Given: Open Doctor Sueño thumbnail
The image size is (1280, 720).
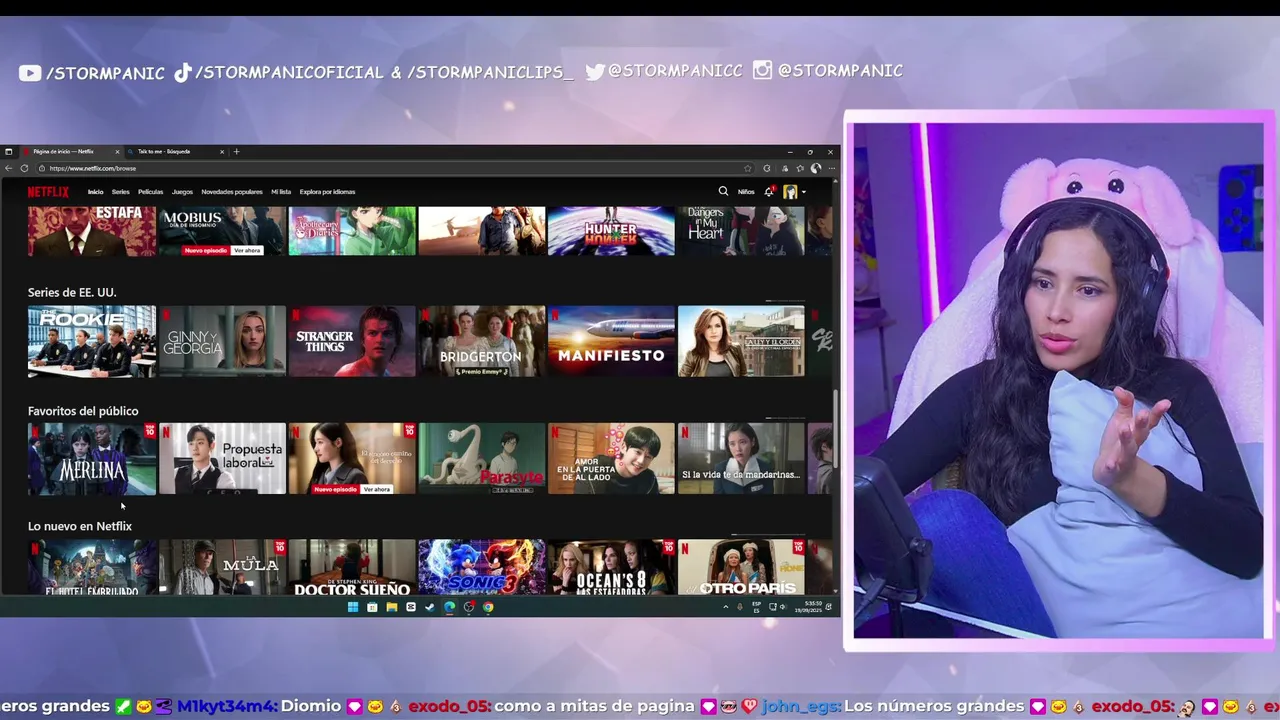Looking at the screenshot, I should 352,567.
